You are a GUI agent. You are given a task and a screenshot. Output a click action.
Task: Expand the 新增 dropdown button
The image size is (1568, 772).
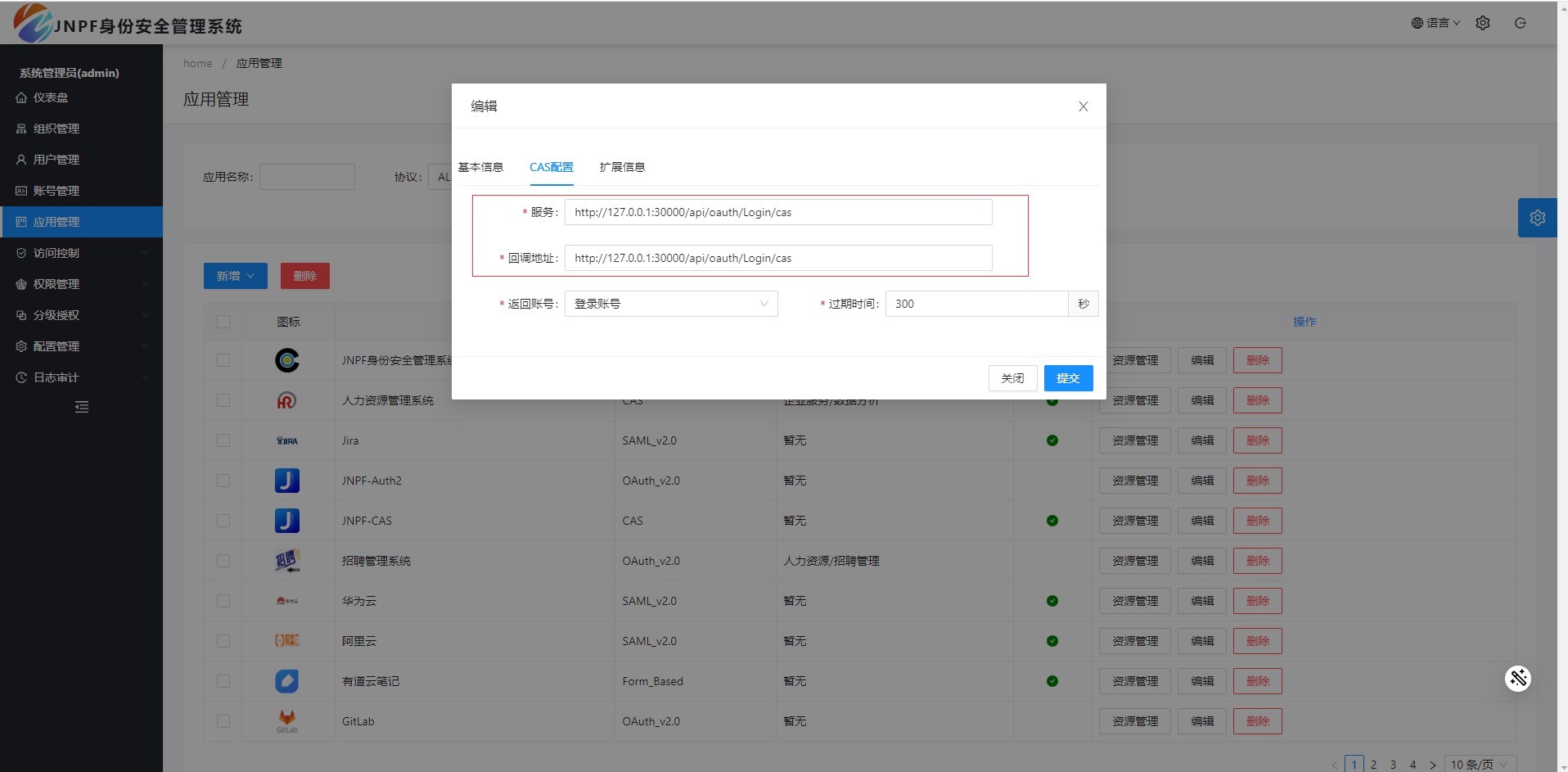click(x=235, y=276)
